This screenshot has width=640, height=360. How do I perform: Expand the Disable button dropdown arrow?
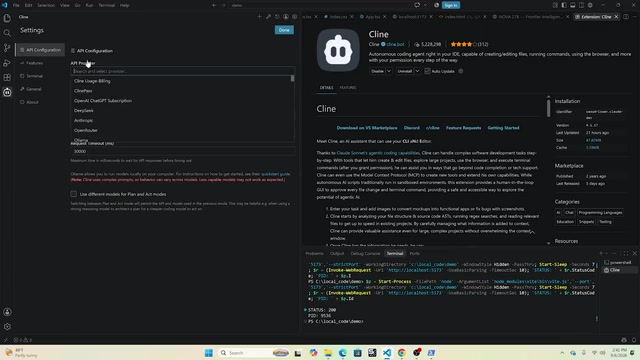[x=389, y=71]
